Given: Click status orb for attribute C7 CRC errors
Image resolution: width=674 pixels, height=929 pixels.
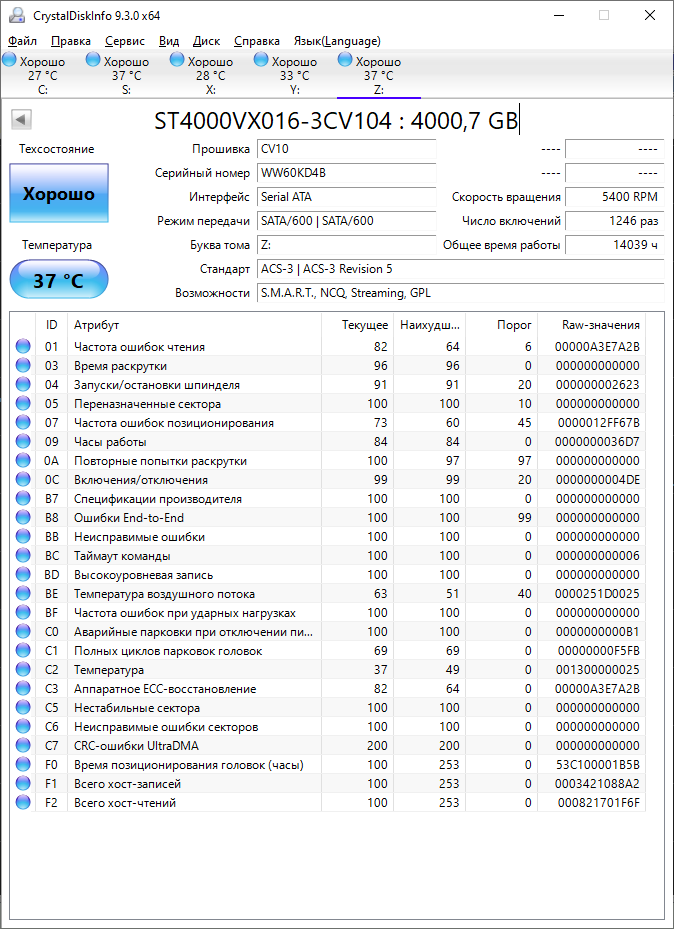Looking at the screenshot, I should point(23,746).
